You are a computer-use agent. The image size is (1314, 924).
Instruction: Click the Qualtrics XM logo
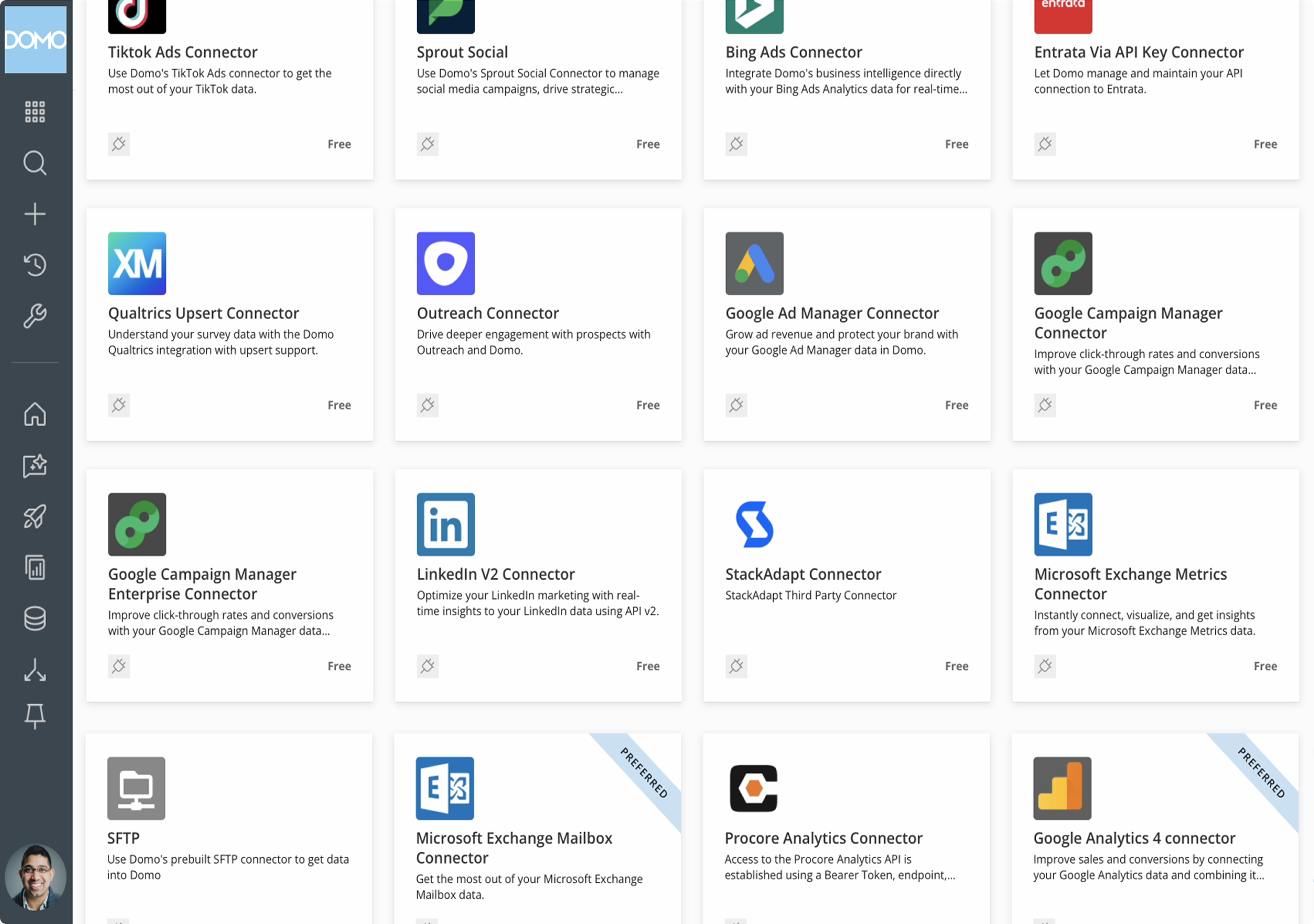click(x=137, y=263)
